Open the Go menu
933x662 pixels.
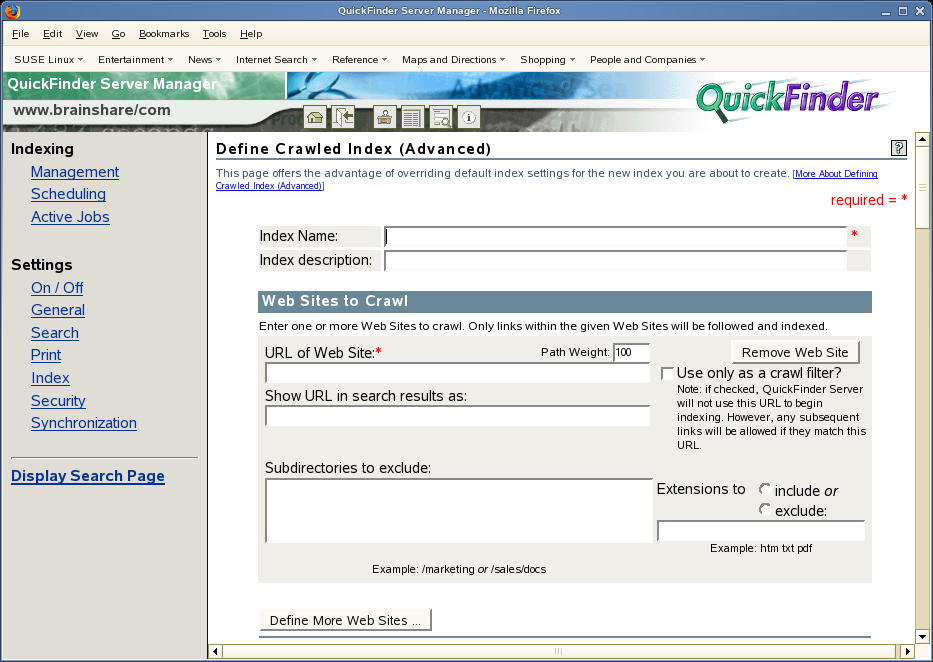click(118, 34)
